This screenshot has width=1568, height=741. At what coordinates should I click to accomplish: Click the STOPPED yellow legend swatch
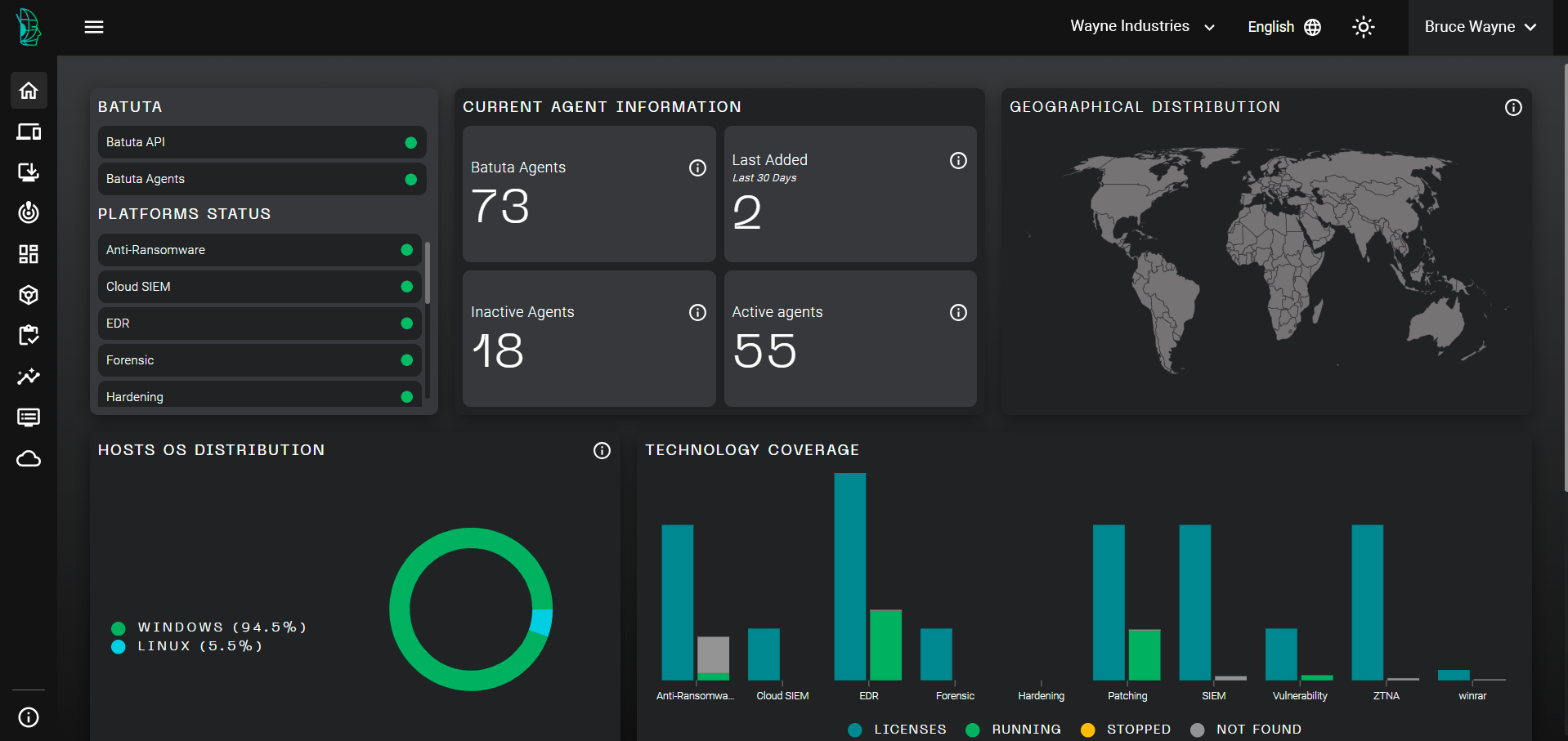tap(1087, 730)
